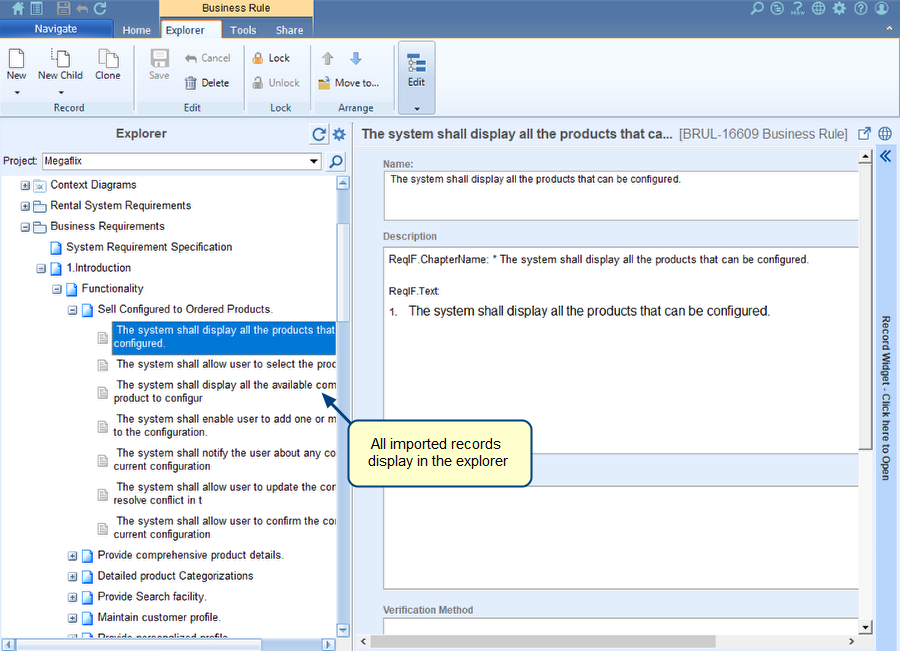
Task: Open the settings gear in the title bar
Action: (x=840, y=8)
